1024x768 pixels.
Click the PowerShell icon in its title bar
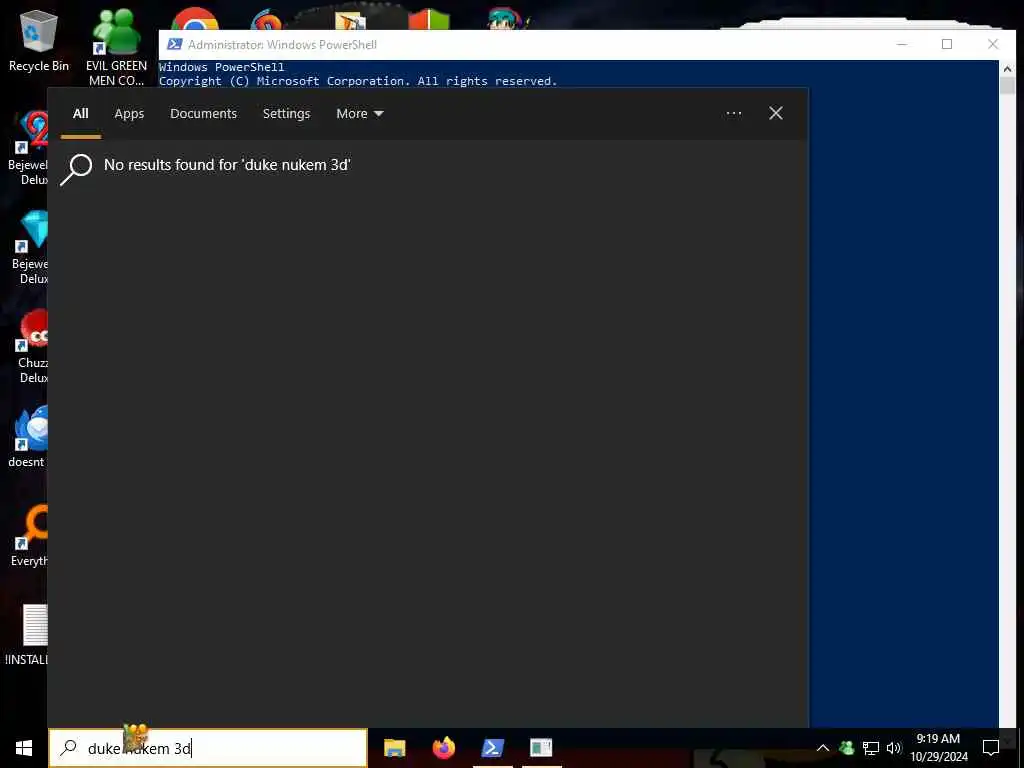pyautogui.click(x=174, y=44)
